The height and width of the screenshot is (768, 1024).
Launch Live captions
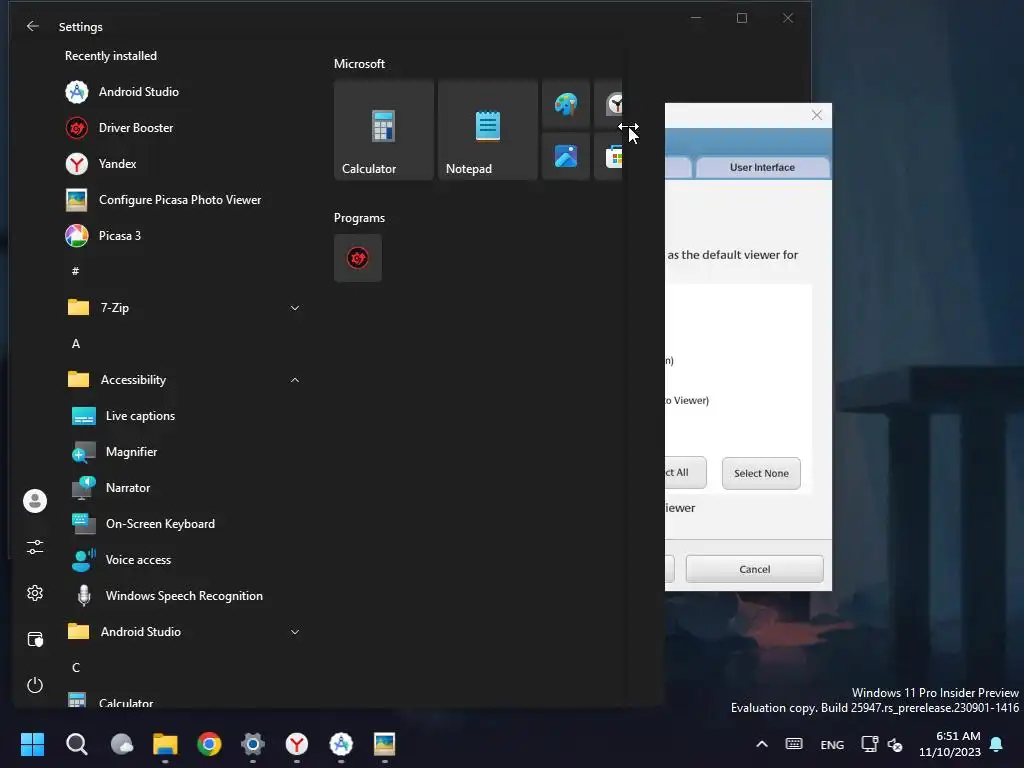coord(123,416)
